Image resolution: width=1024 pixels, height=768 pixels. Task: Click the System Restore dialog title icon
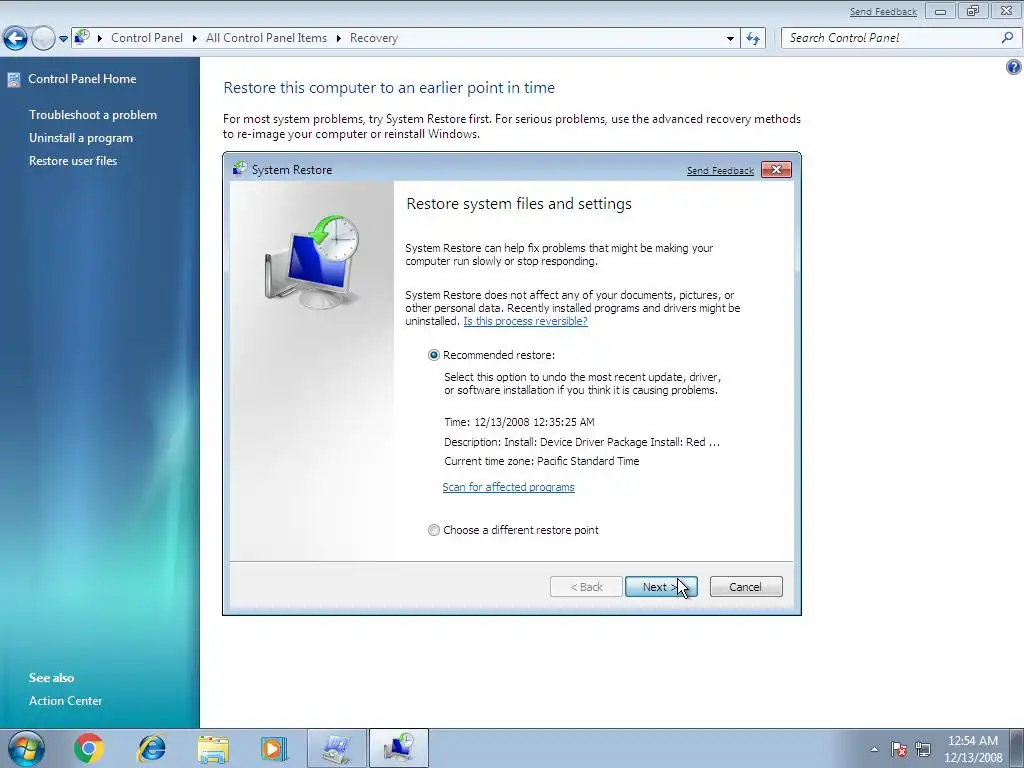pos(240,169)
